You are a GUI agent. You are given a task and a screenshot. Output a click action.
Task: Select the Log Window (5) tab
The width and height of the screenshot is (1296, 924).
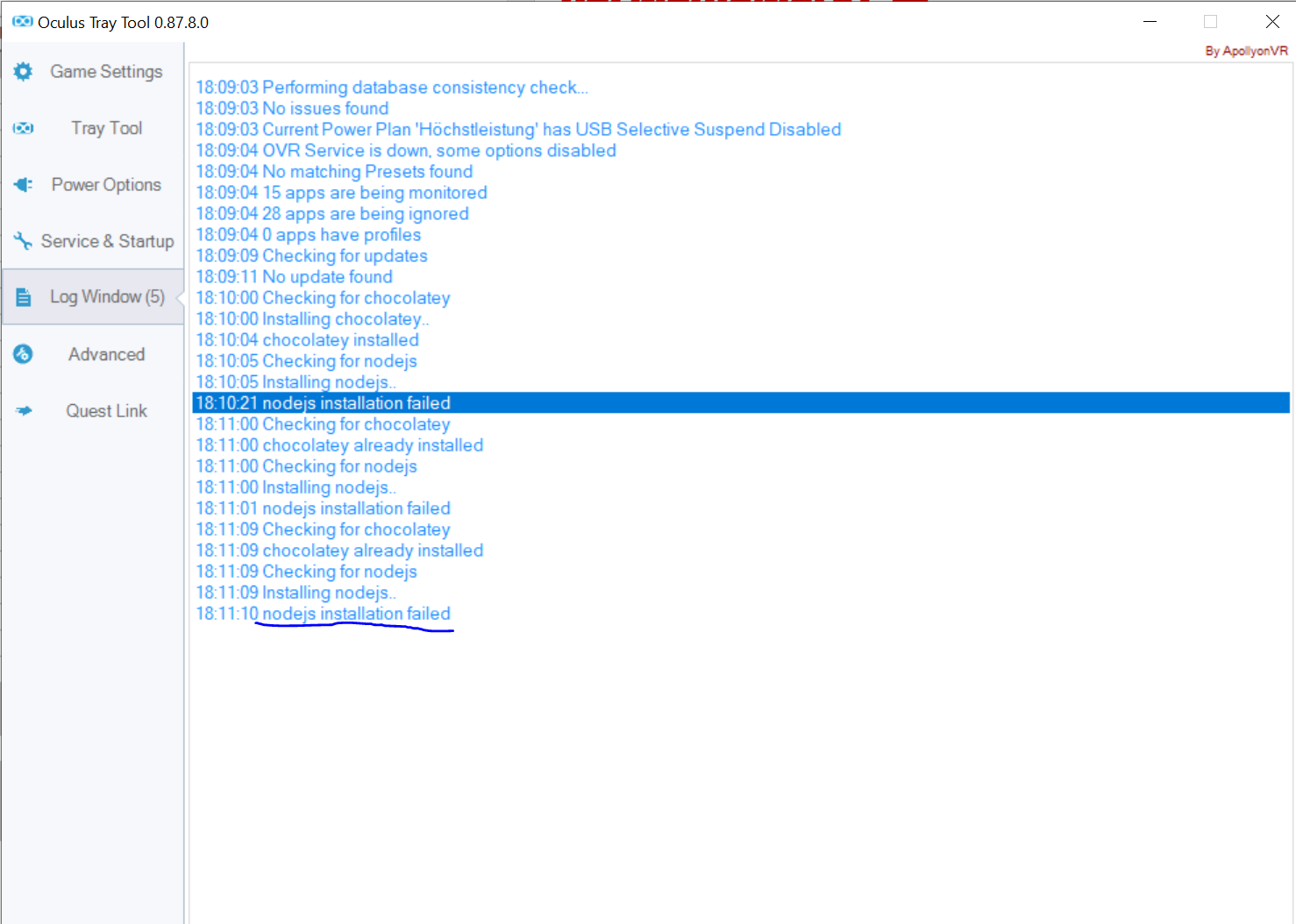click(x=93, y=297)
